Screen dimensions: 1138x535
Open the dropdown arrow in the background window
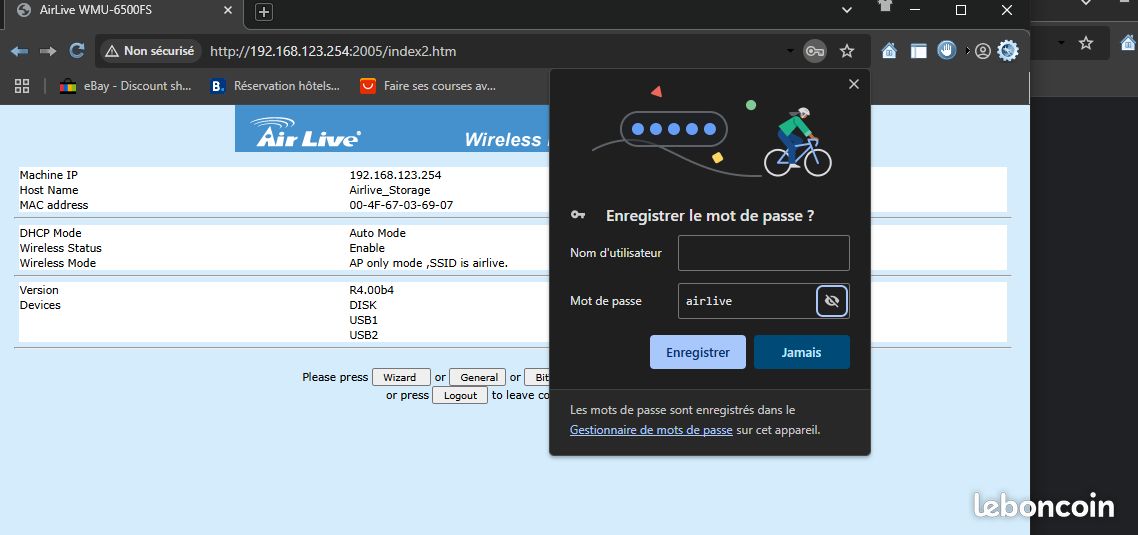point(1062,43)
